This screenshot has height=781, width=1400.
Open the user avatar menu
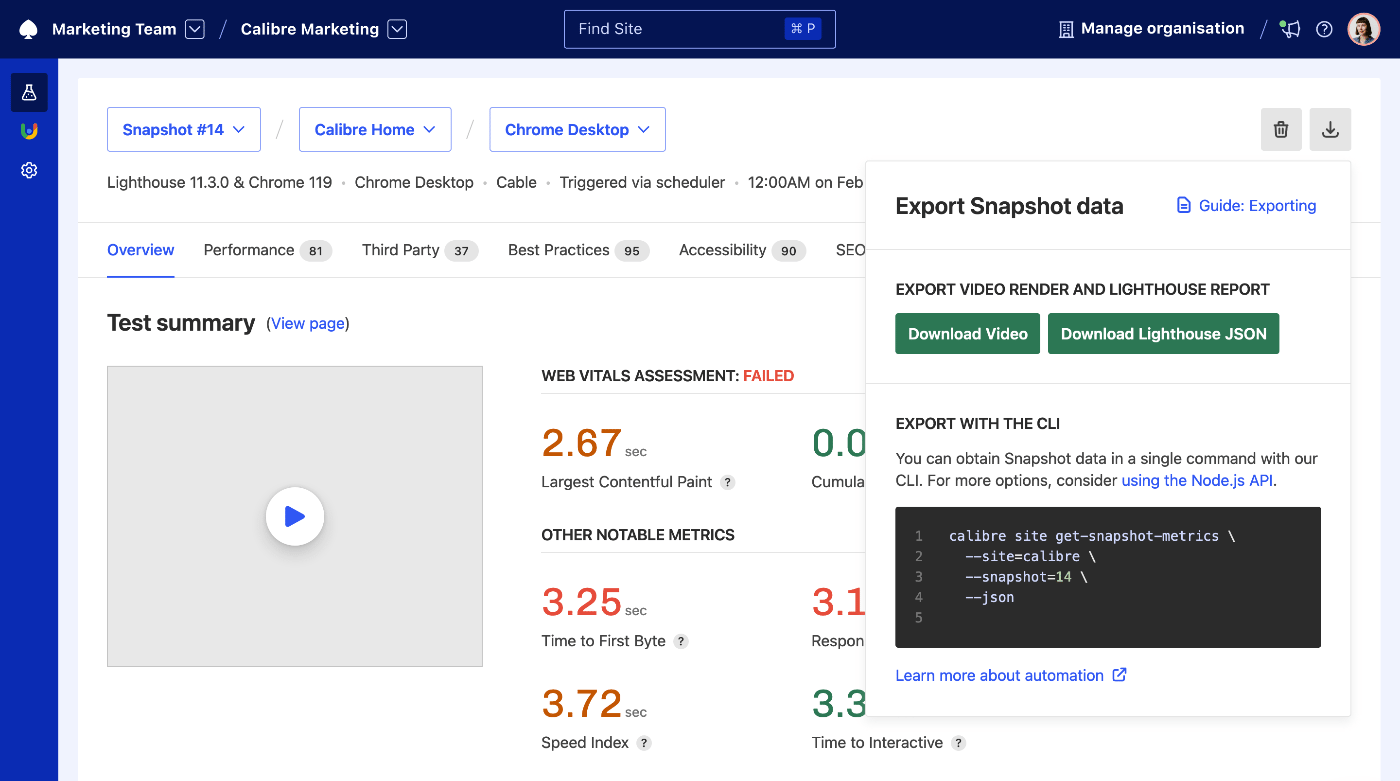coord(1364,28)
